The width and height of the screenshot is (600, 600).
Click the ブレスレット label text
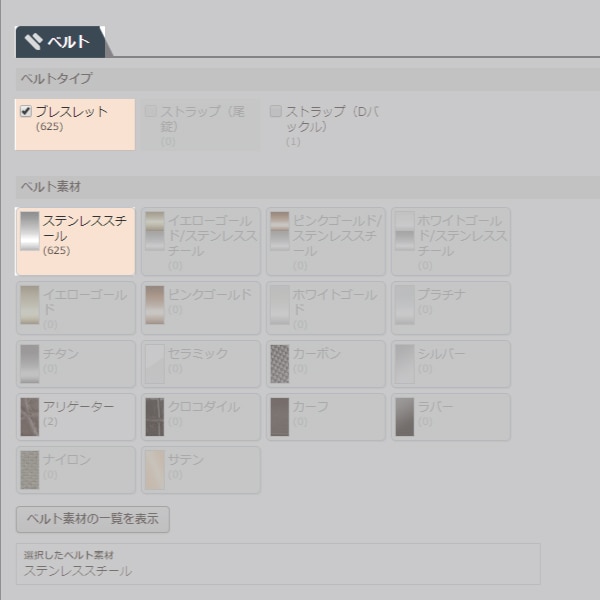pos(72,112)
